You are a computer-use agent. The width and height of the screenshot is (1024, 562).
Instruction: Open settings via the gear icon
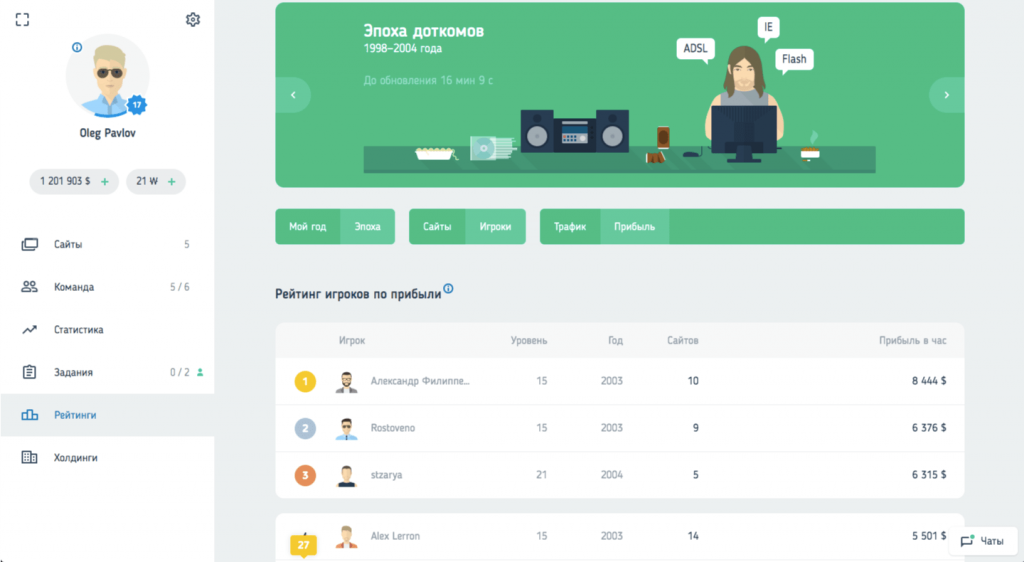click(x=193, y=19)
